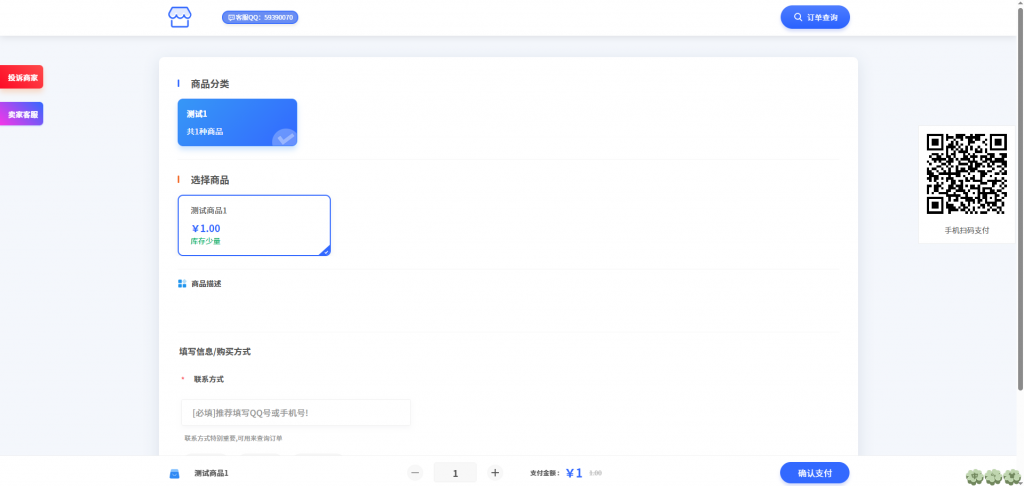This screenshot has height=486, width=1024.
Task: Focus the 联系方式 contact input field
Action: click(x=296, y=412)
